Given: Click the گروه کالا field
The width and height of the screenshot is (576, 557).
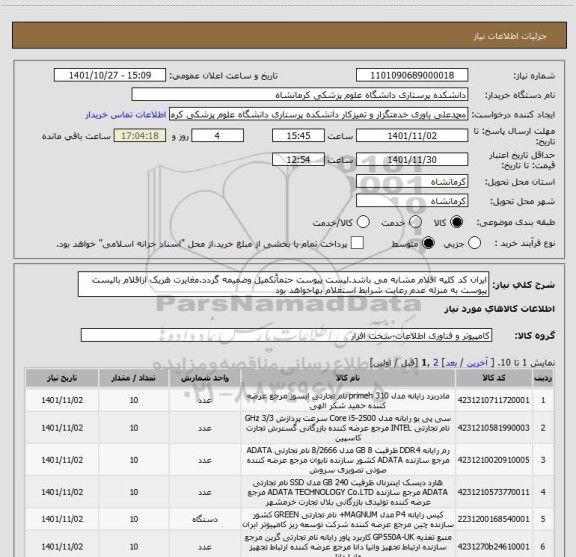Looking at the screenshot, I should tap(286, 335).
